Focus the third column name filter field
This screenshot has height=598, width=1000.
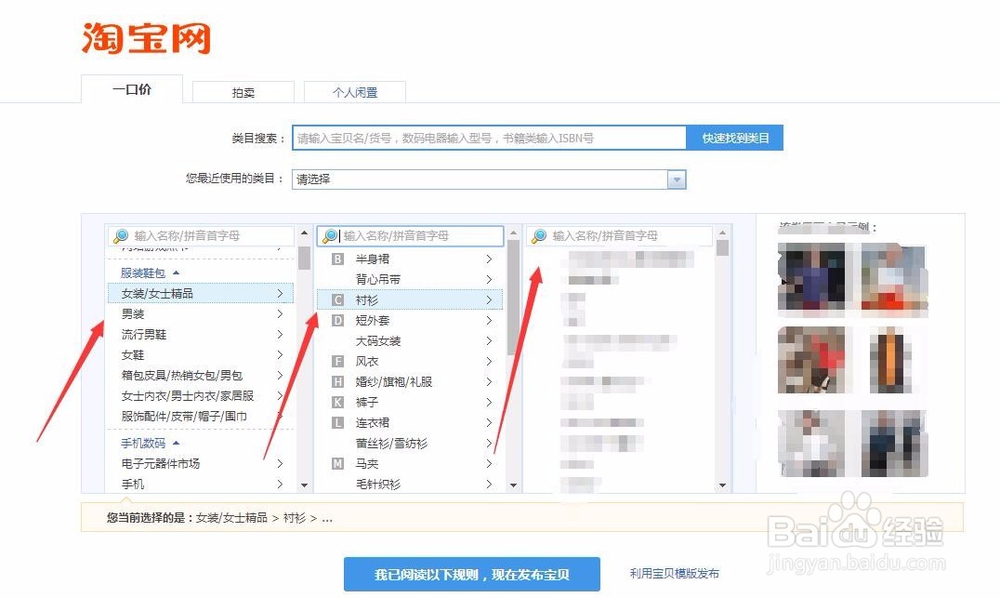[x=619, y=236]
